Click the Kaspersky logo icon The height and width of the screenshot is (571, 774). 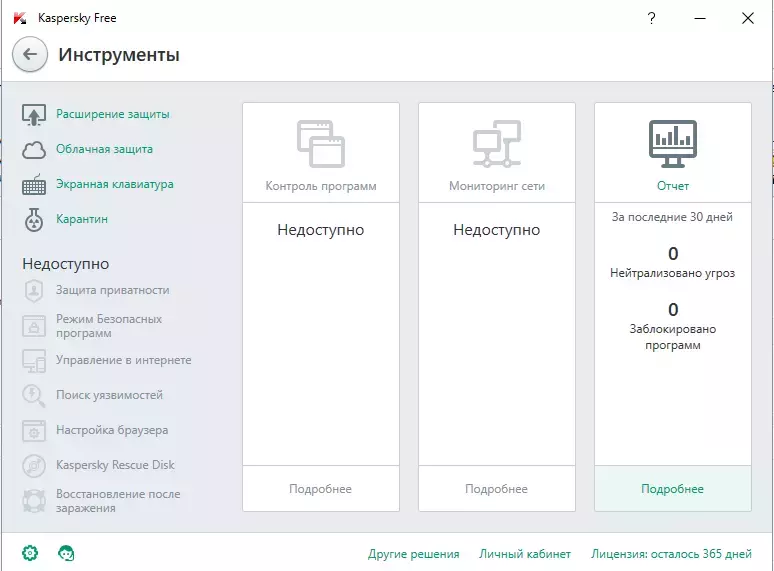coord(20,18)
